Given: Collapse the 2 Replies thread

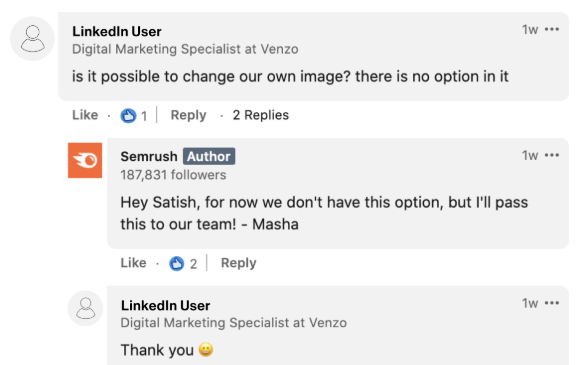Looking at the screenshot, I should tap(260, 115).
